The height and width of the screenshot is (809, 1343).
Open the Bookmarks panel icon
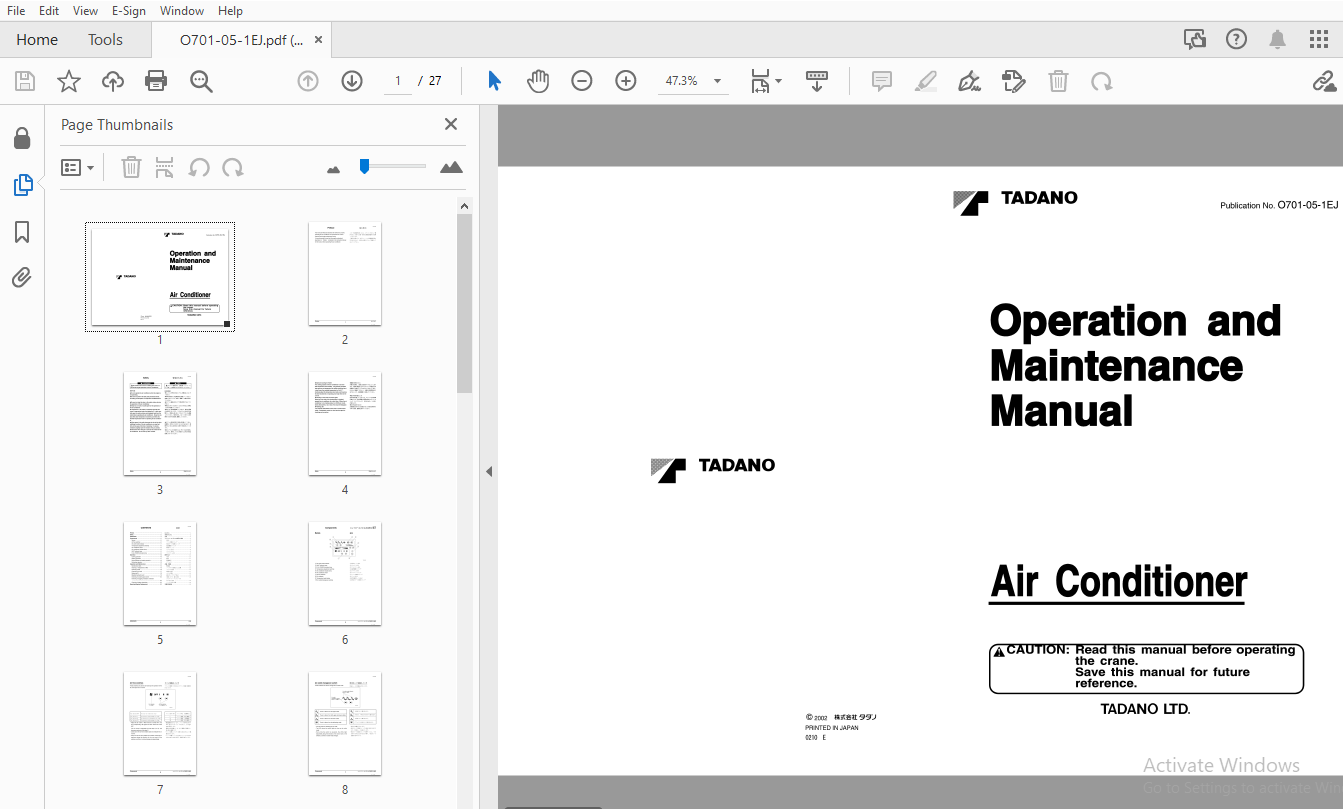click(x=22, y=232)
